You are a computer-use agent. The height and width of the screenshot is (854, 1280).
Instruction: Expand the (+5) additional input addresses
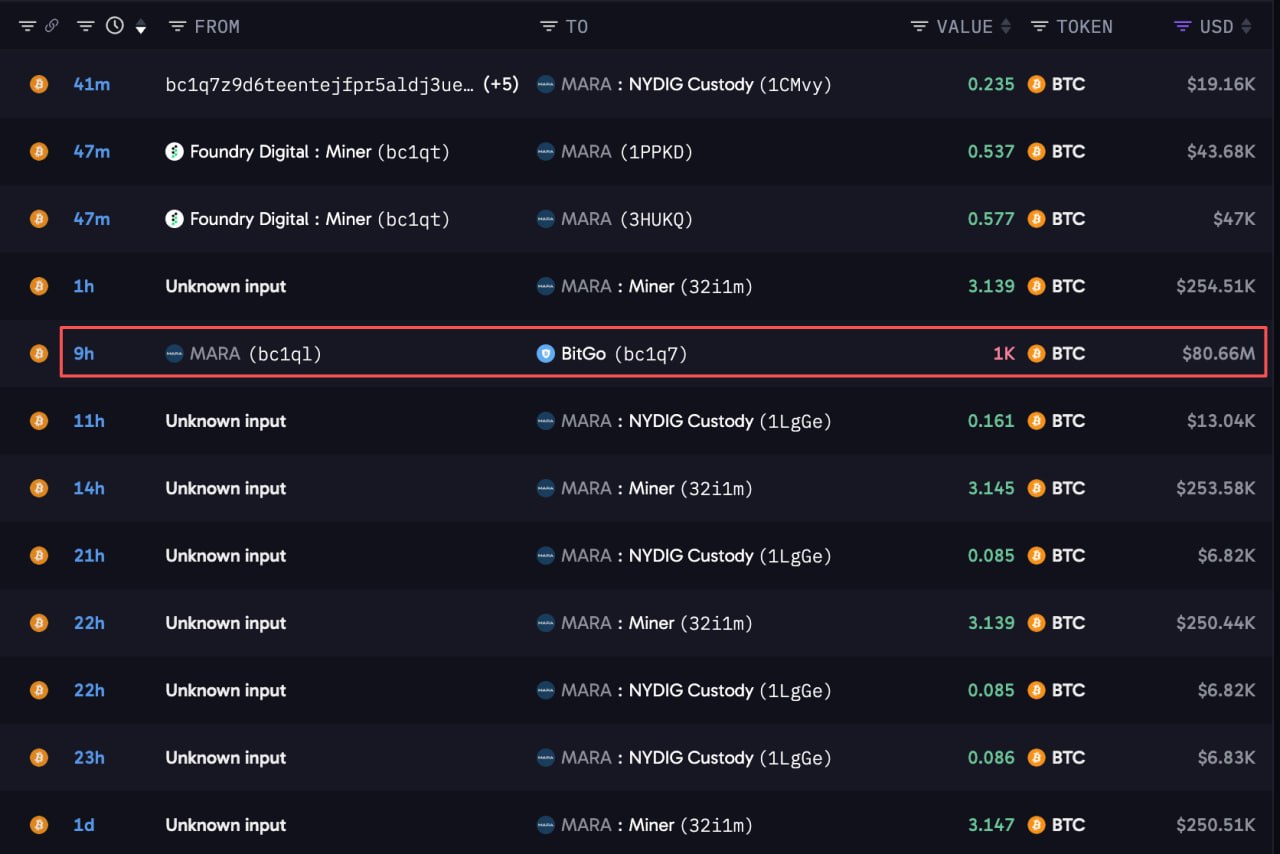coord(501,84)
